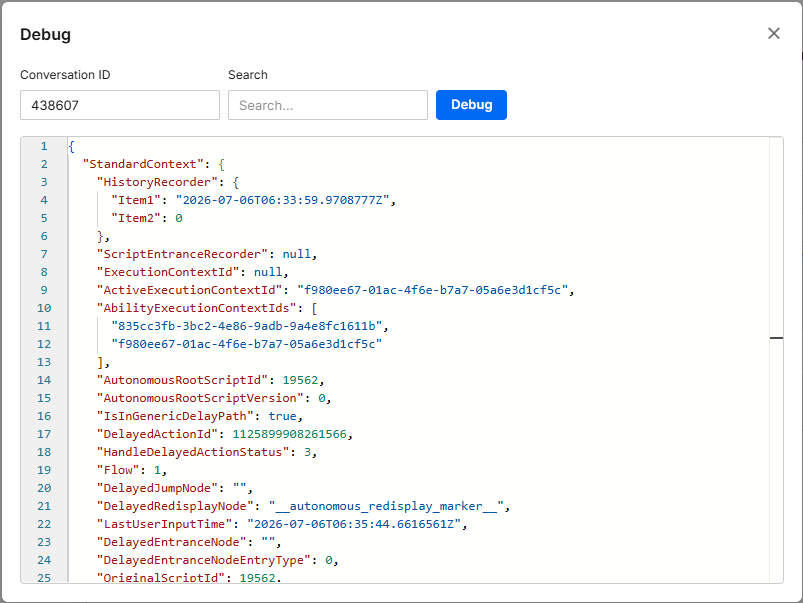Click the 835cc3fb GUID string on line 11
Viewport: 803px width, 603px height.
click(247, 326)
